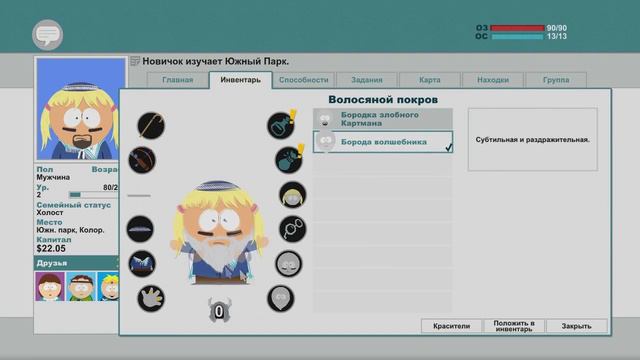Switch to the Способности tab
This screenshot has width=640, height=360.
point(304,80)
